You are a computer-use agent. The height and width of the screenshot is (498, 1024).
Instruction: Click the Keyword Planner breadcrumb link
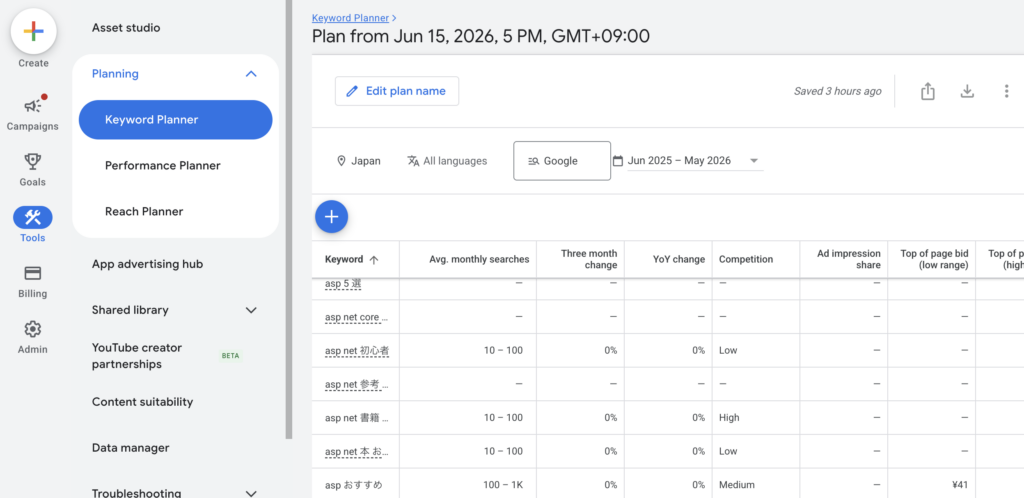351,18
